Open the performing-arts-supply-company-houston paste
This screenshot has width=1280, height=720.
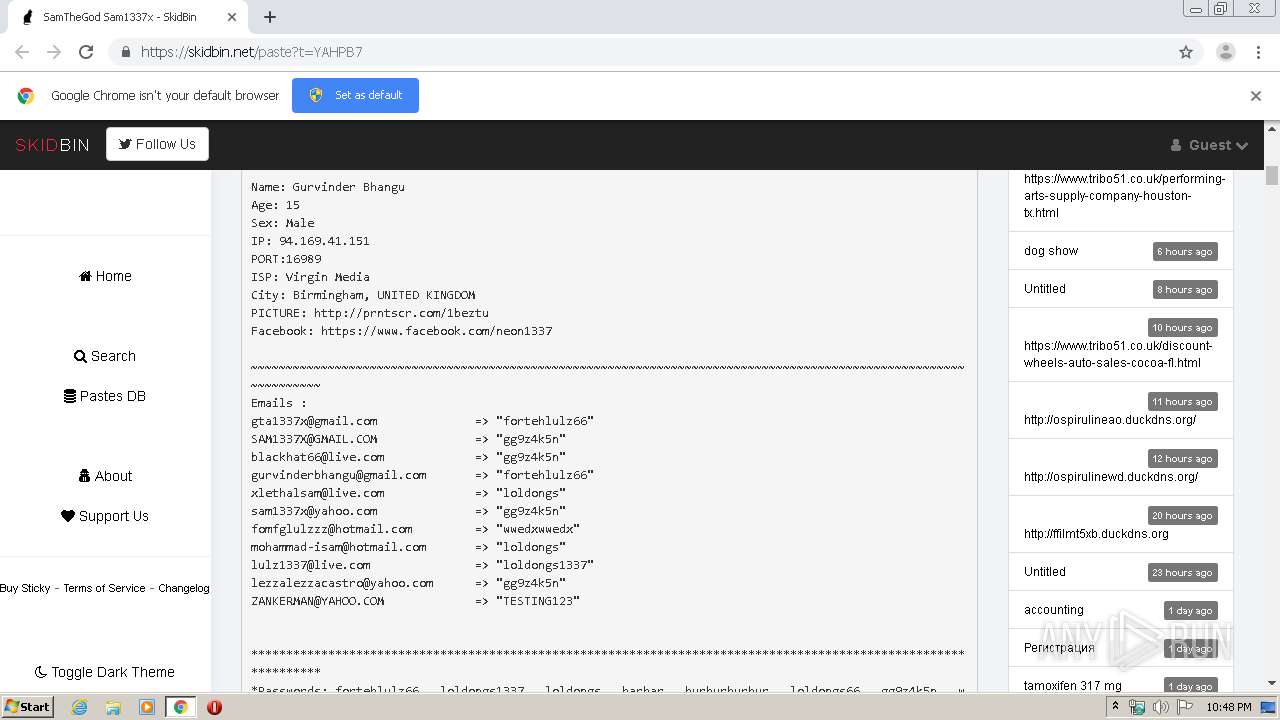tap(1124, 196)
